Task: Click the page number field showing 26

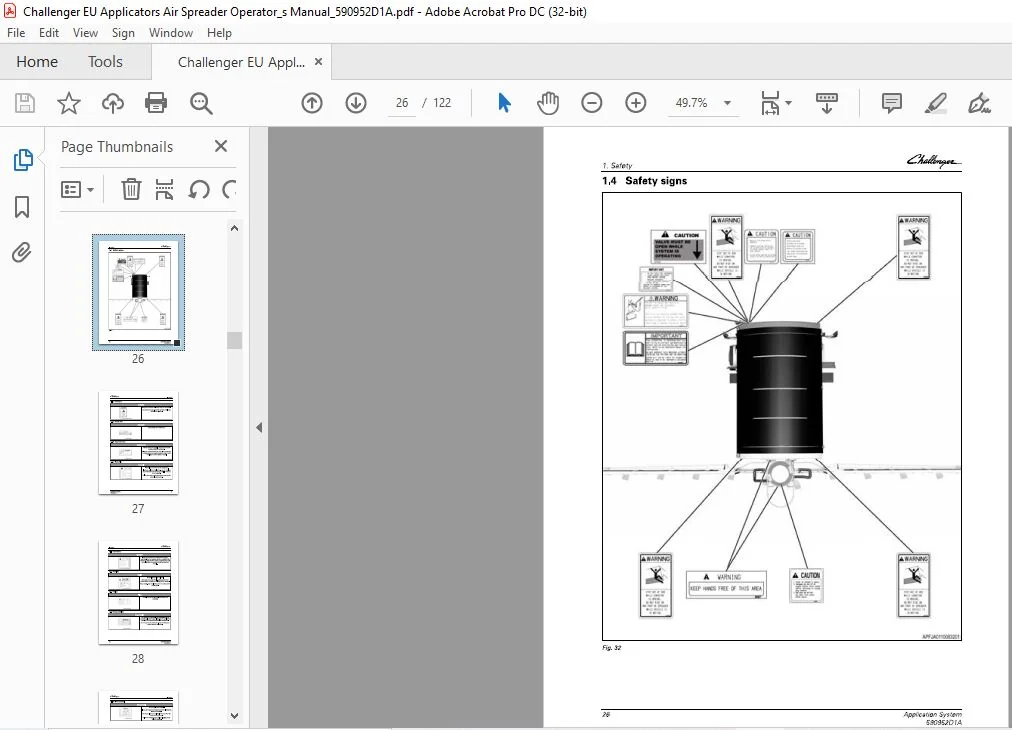Action: click(x=402, y=103)
